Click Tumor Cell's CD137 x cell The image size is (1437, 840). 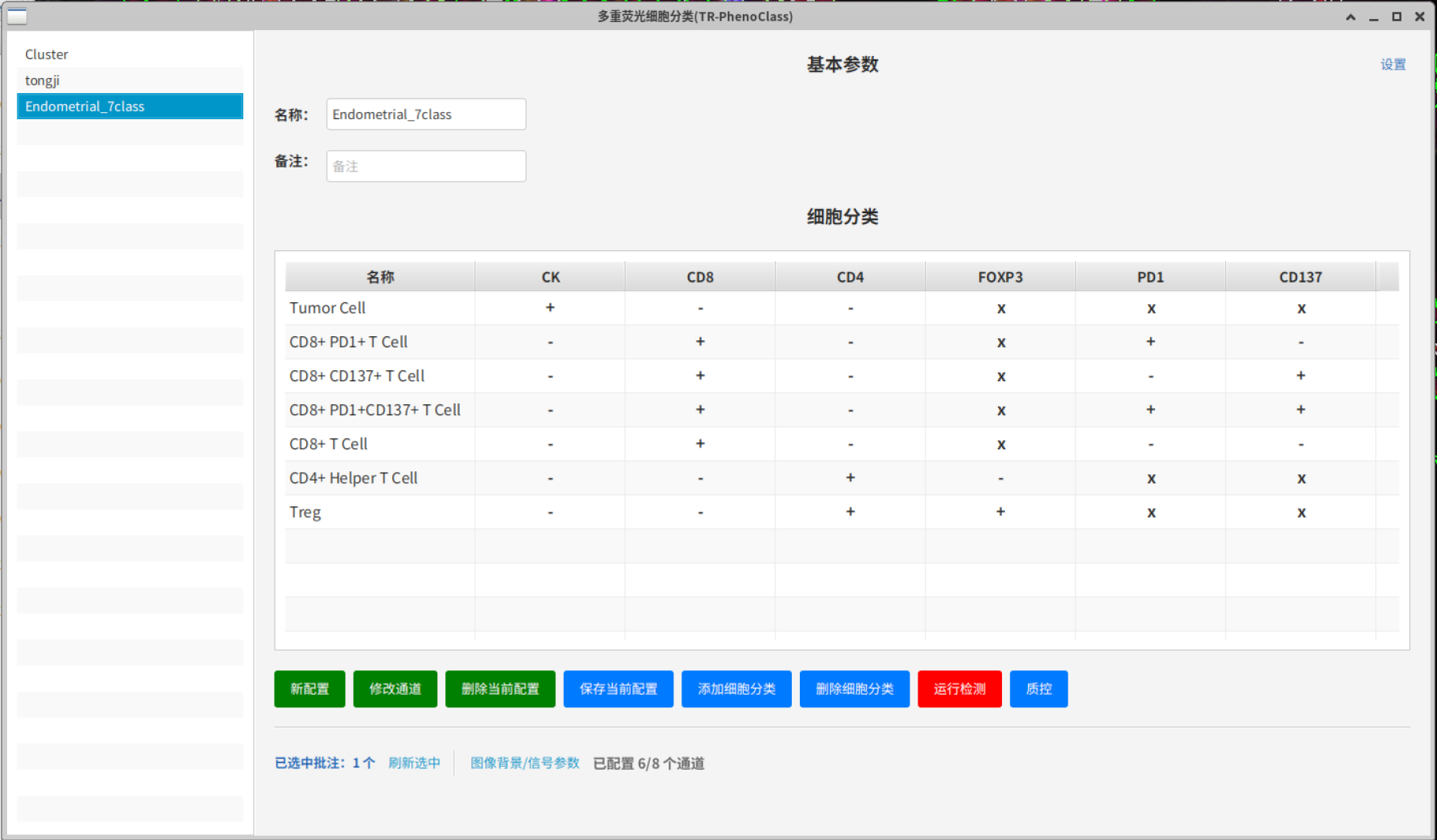point(1300,308)
